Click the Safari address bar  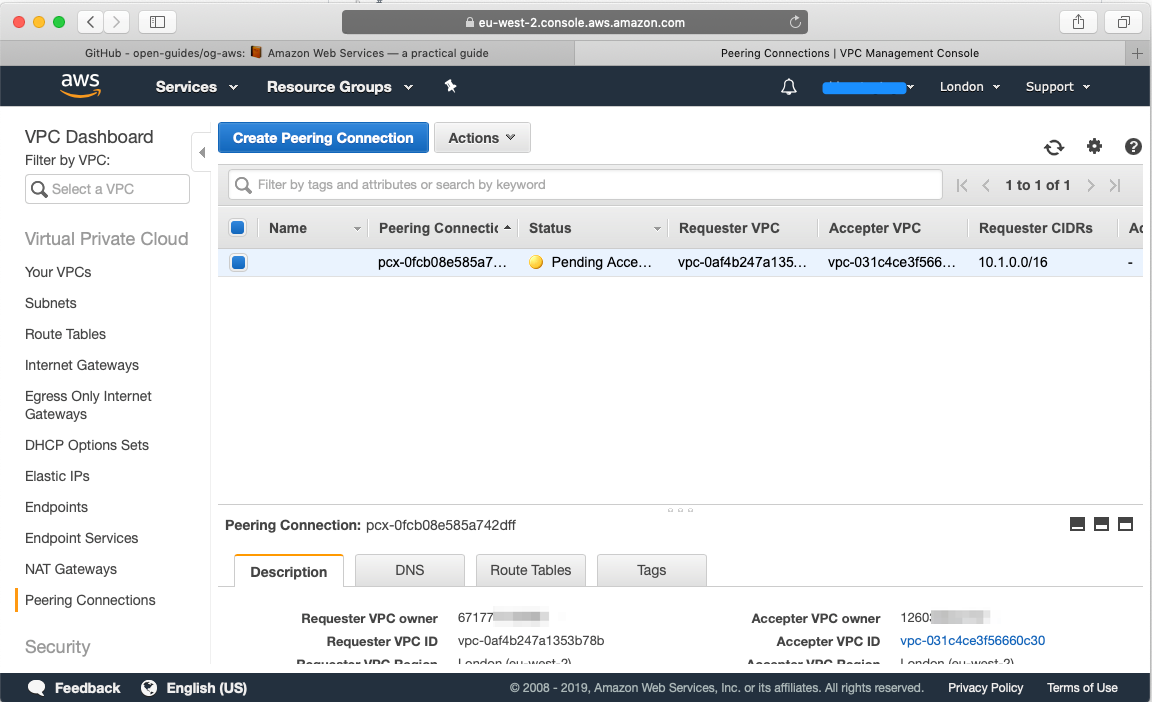[575, 22]
